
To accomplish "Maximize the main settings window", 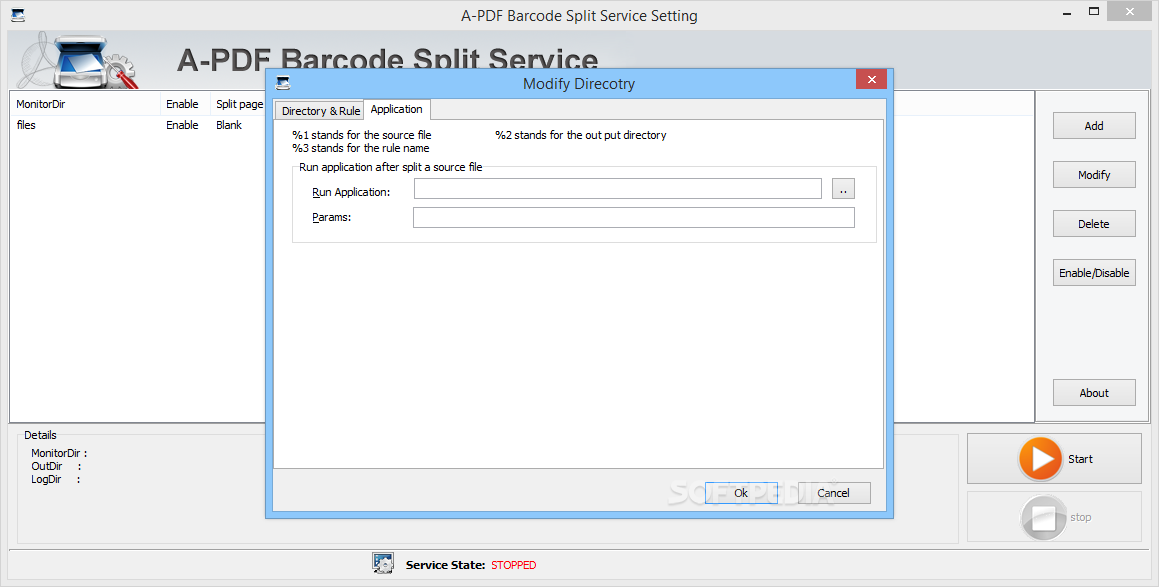I will 1094,11.
